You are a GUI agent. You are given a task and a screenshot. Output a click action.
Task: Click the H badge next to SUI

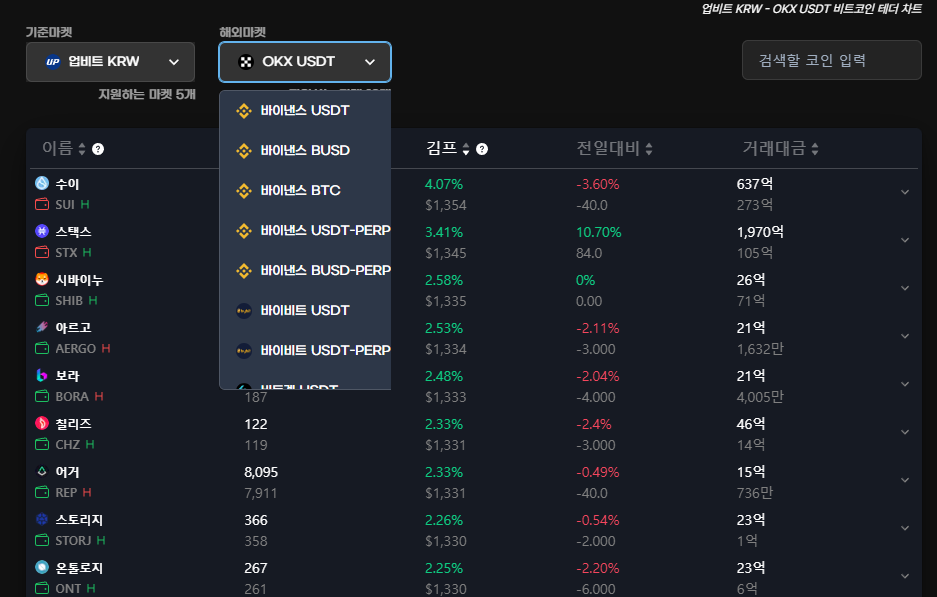pos(85,204)
